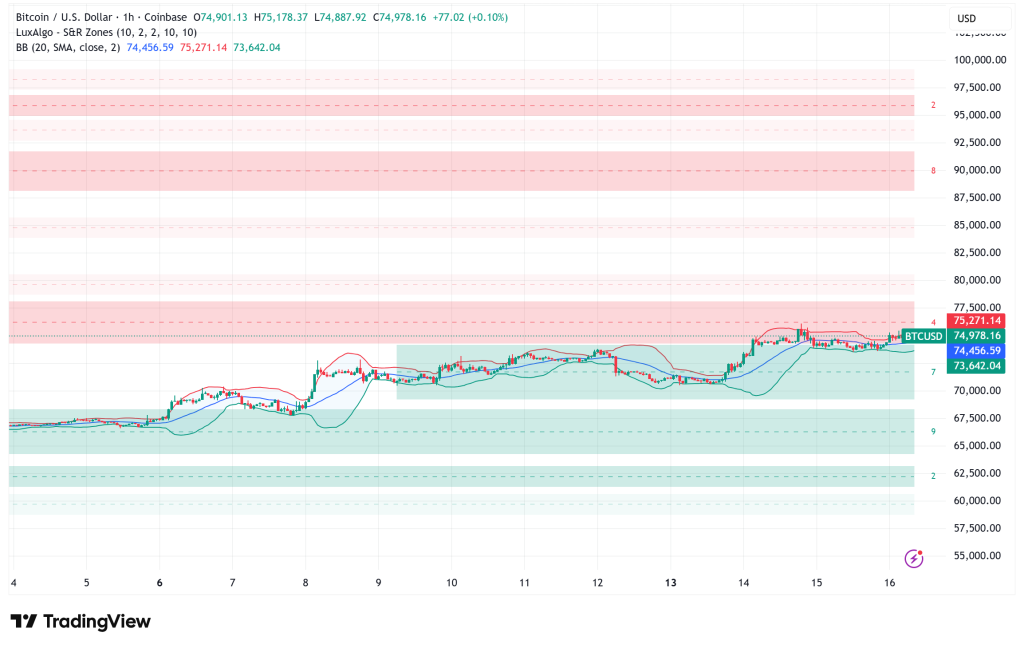Click the support zone label 9
Image resolution: width=1024 pixels, height=648 pixels.
931,430
